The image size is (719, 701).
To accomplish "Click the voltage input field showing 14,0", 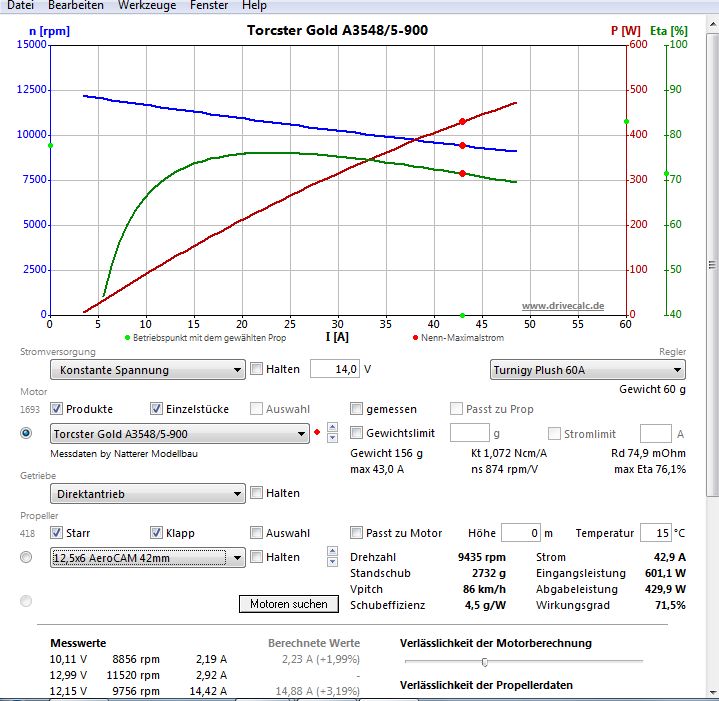I will click(x=335, y=369).
